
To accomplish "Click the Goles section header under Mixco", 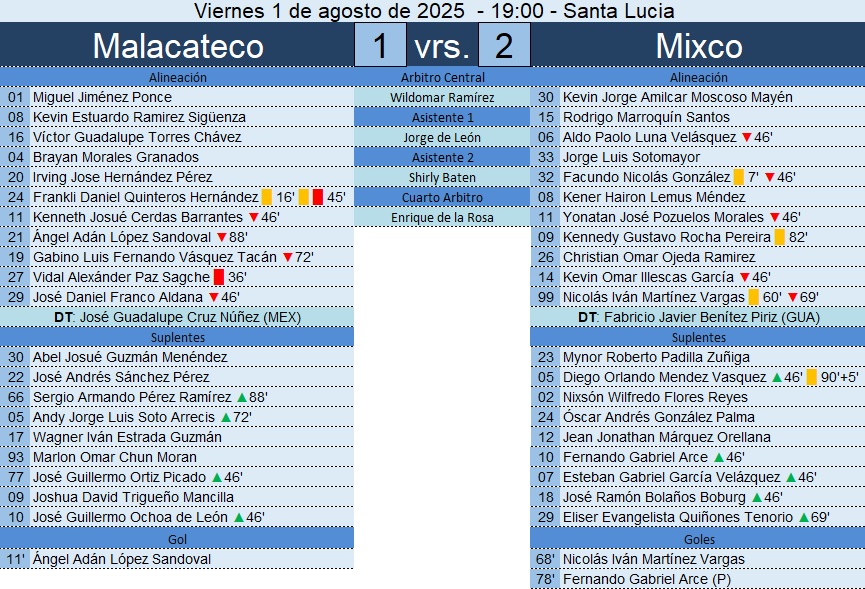I will coord(698,539).
